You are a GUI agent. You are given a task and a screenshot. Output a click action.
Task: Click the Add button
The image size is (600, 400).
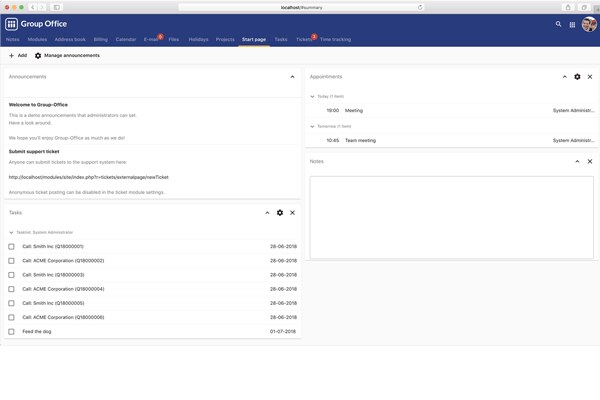tap(18, 56)
